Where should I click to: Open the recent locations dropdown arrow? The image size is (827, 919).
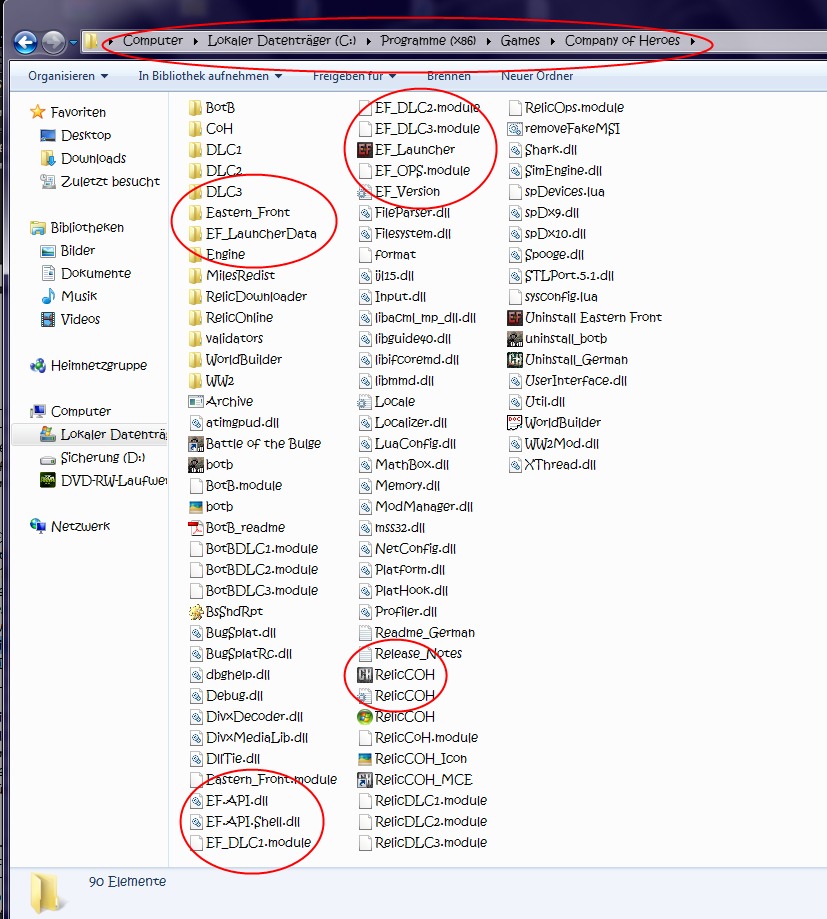73,42
